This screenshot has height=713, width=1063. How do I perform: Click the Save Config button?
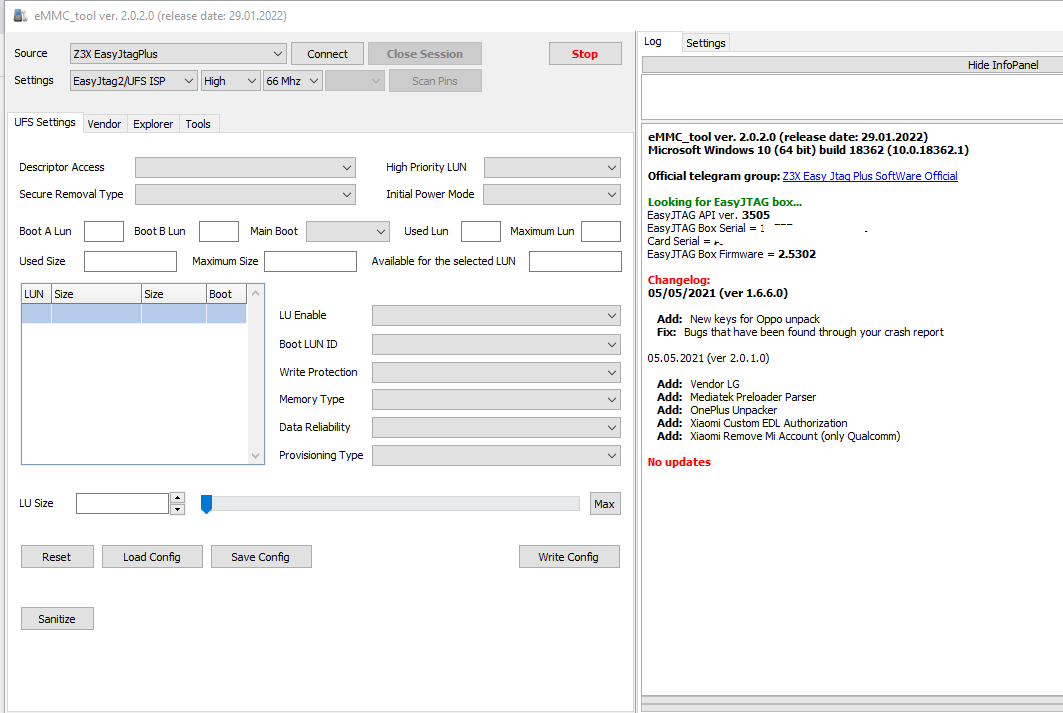tap(261, 556)
